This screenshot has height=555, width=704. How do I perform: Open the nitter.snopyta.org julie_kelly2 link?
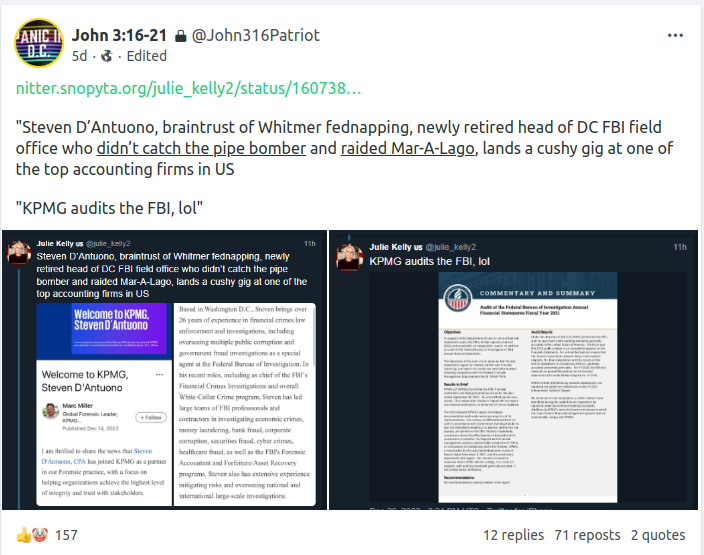[189, 88]
